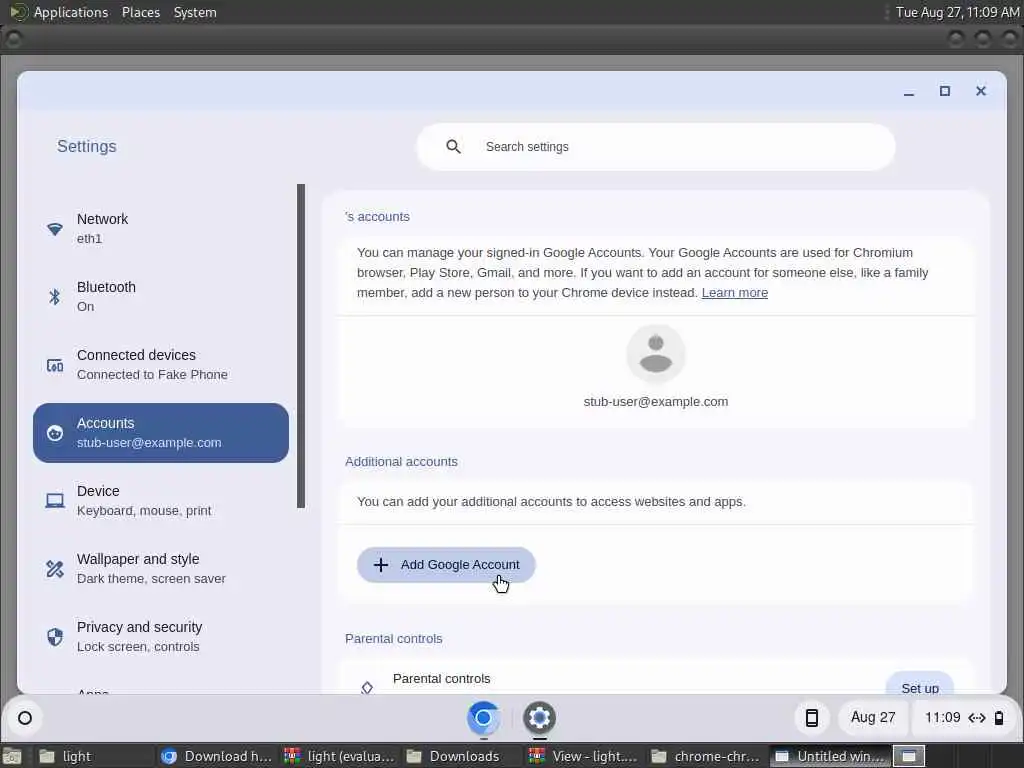Click the sidebar vertical scrollbar
Screen dimensions: 1024x768
[x=301, y=346]
